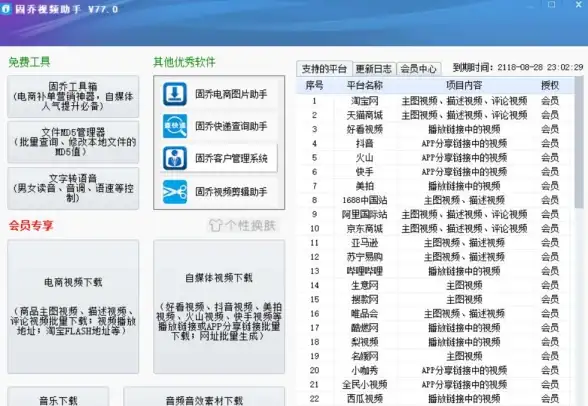Click the 固乔快递查询助手 magnifier icon
588x406 pixels.
pos(175,126)
